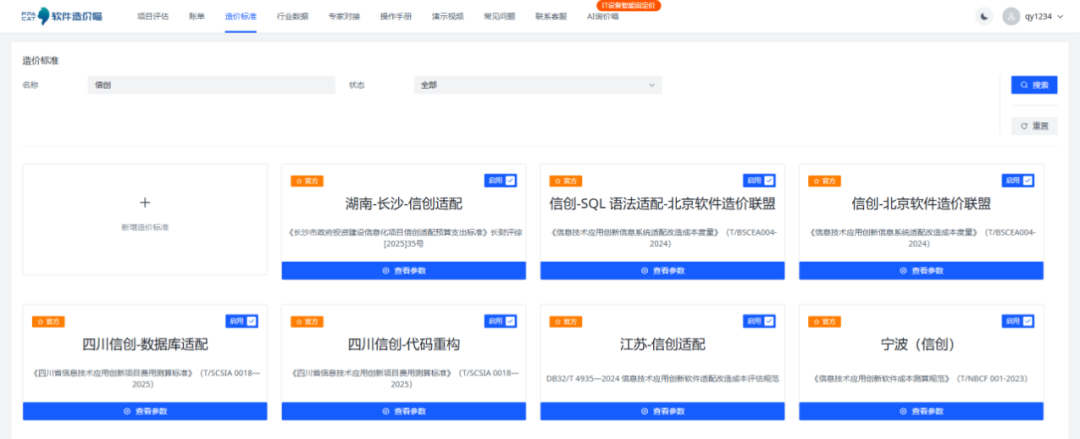Viewport: 1080px width, 439px height.
Task: Open the 操作手册 menu tab
Action: point(396,17)
